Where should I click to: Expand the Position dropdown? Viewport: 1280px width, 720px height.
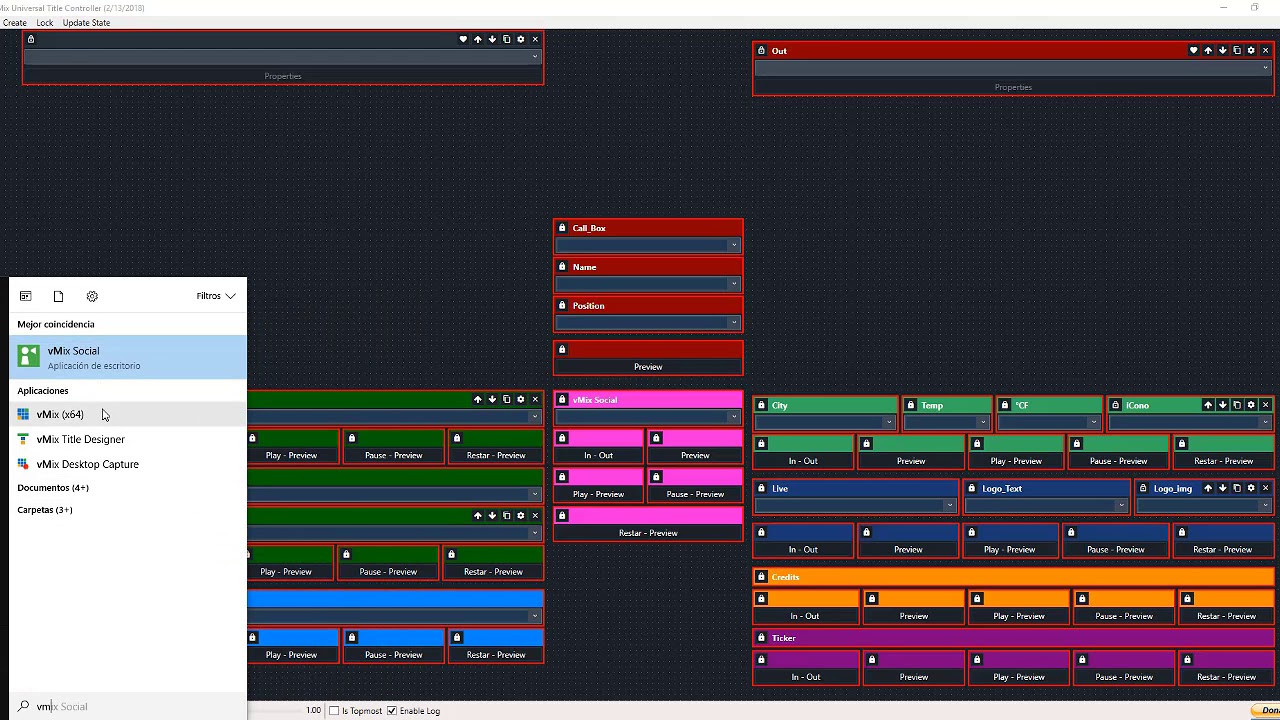[648, 322]
